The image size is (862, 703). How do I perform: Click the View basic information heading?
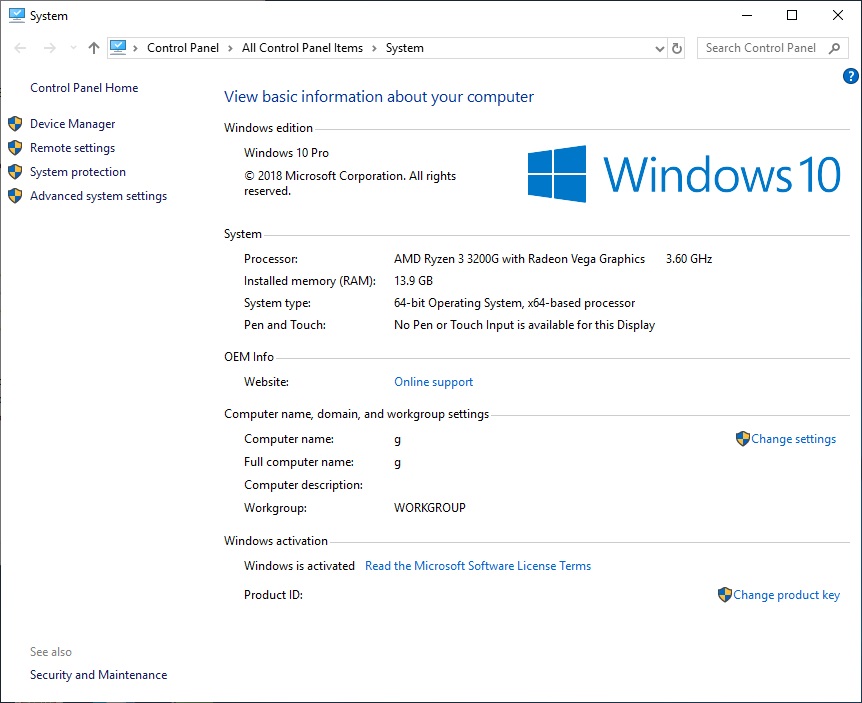pos(379,97)
